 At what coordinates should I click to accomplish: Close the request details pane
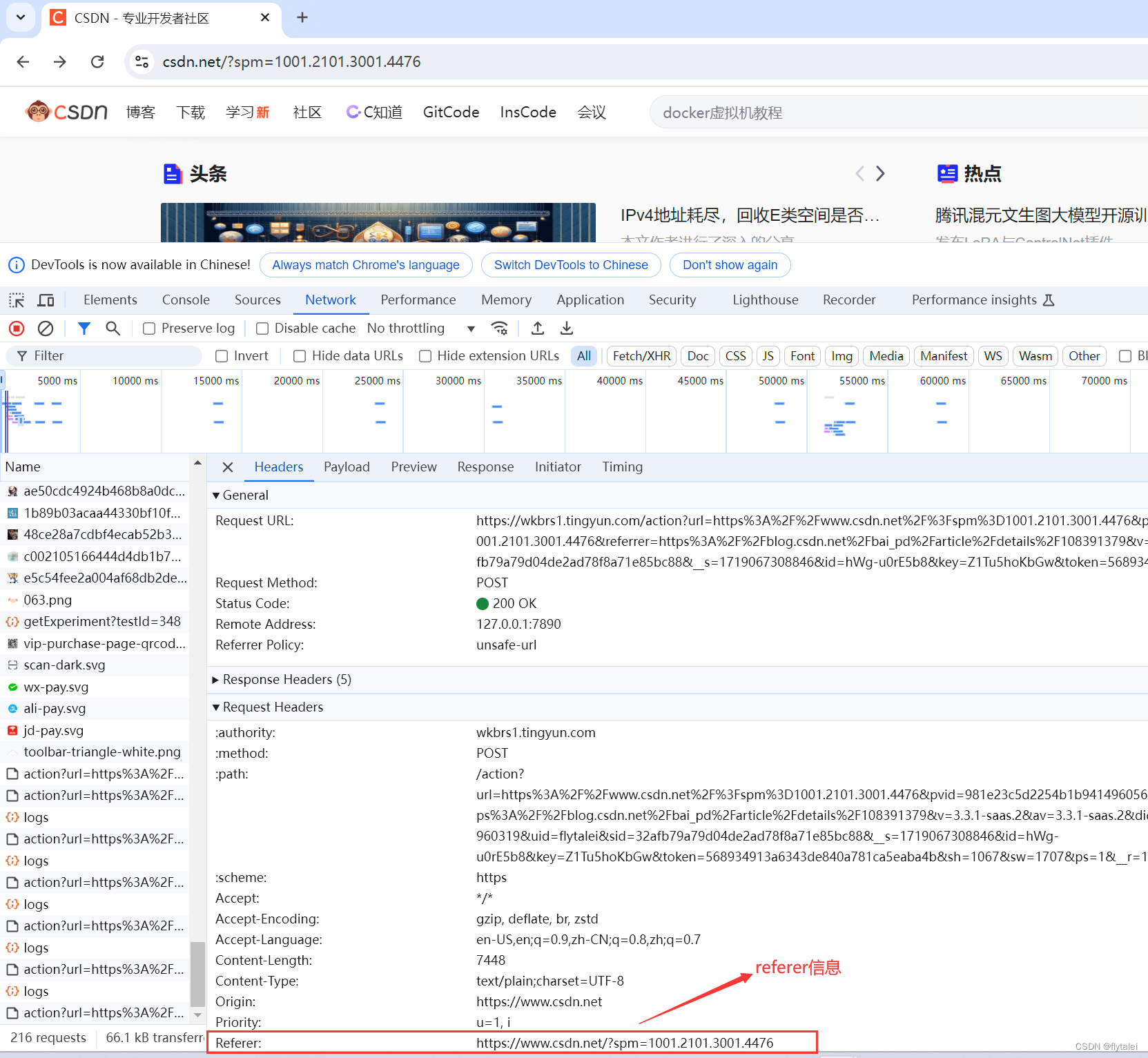click(228, 467)
